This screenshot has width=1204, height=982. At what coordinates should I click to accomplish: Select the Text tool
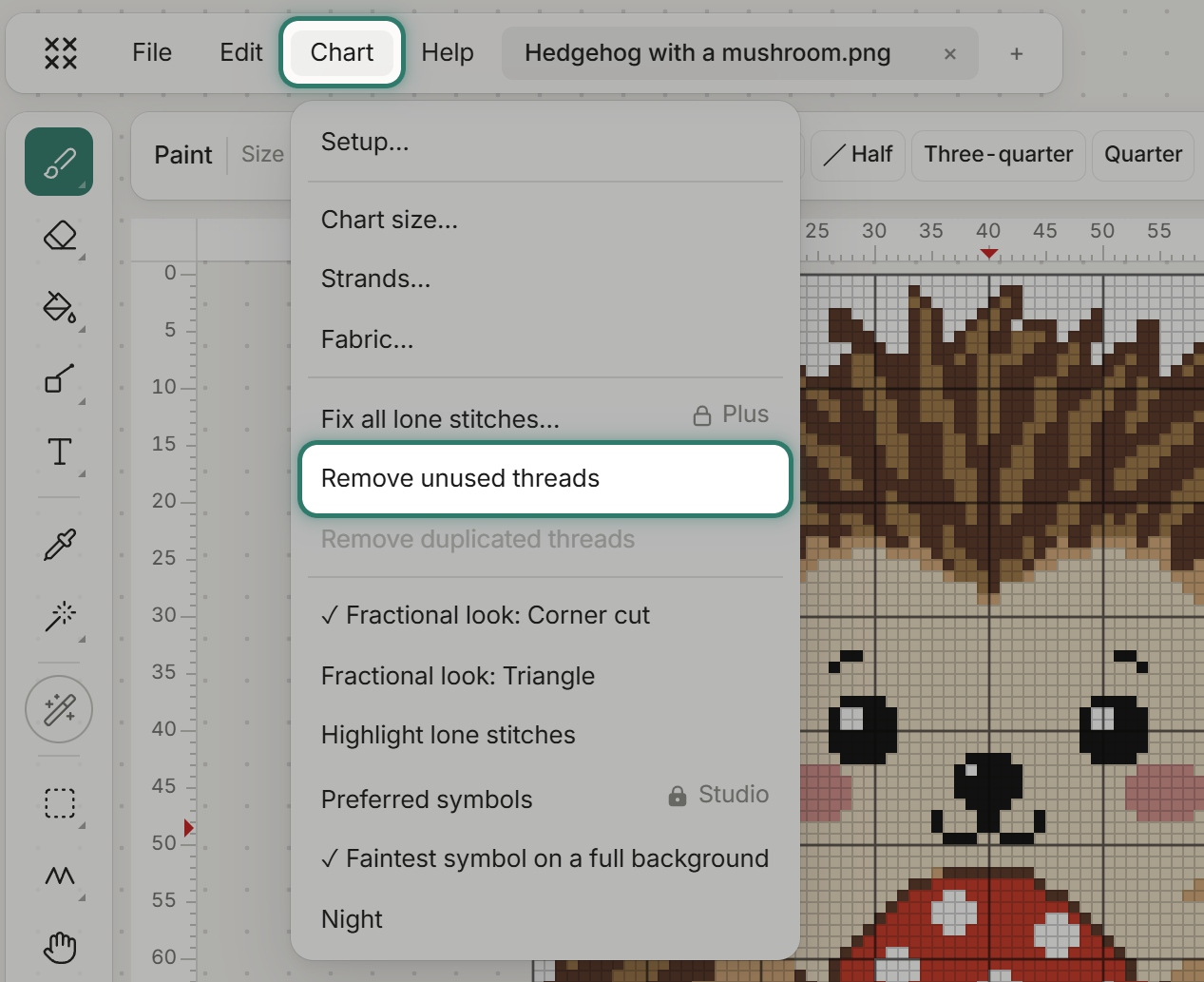tap(59, 452)
